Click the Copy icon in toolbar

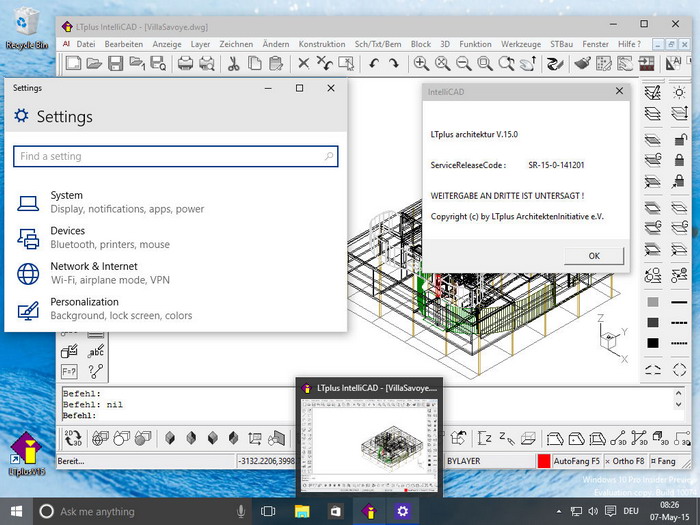point(254,63)
